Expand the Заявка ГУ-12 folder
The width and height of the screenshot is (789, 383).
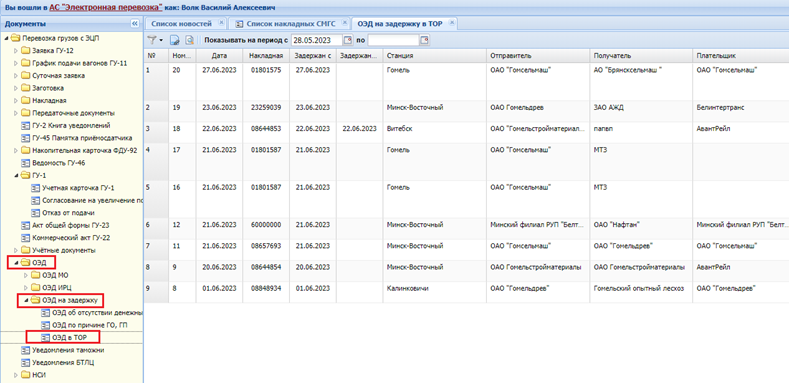(x=16, y=51)
